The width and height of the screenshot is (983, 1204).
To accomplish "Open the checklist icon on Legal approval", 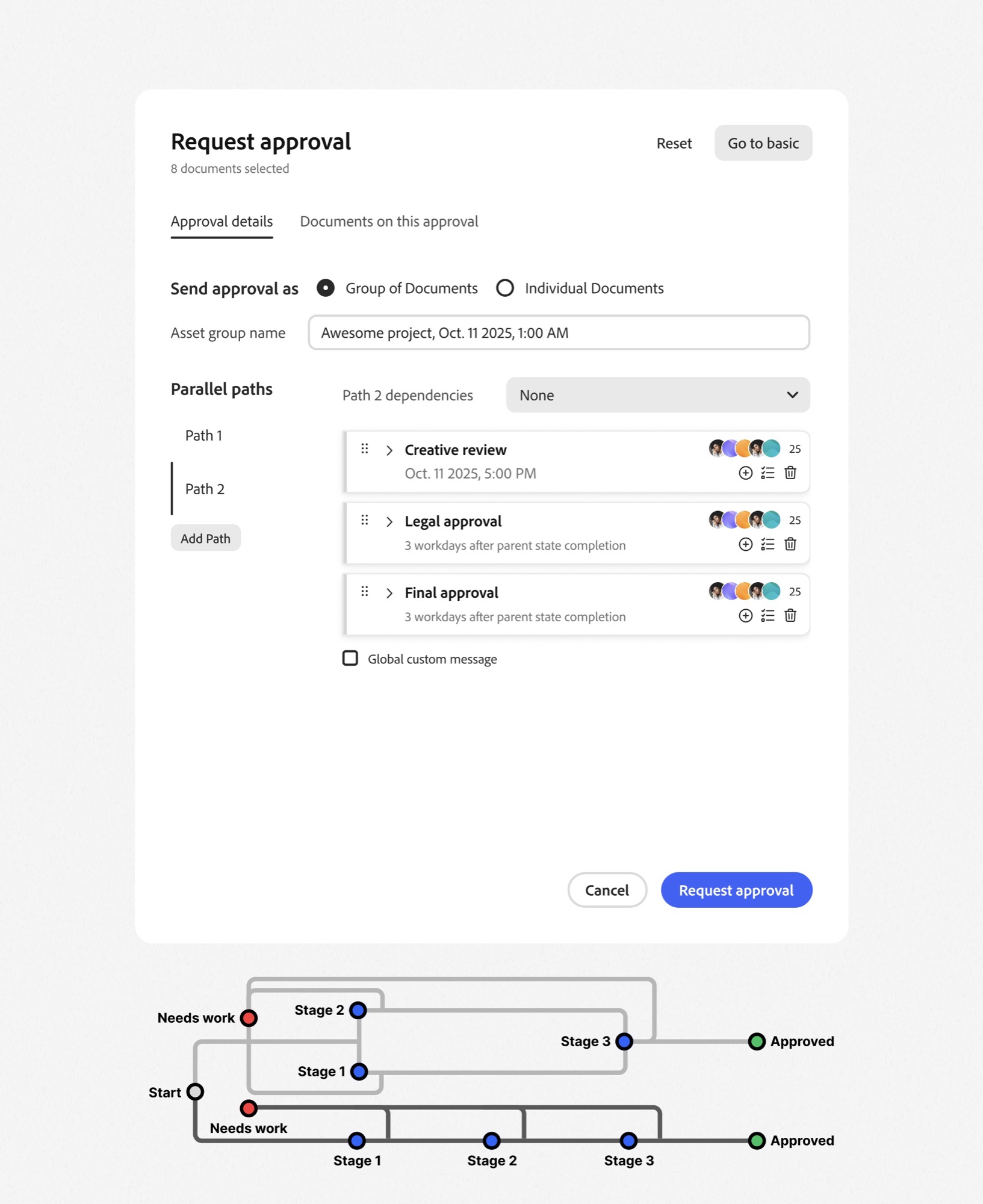I will tap(767, 544).
